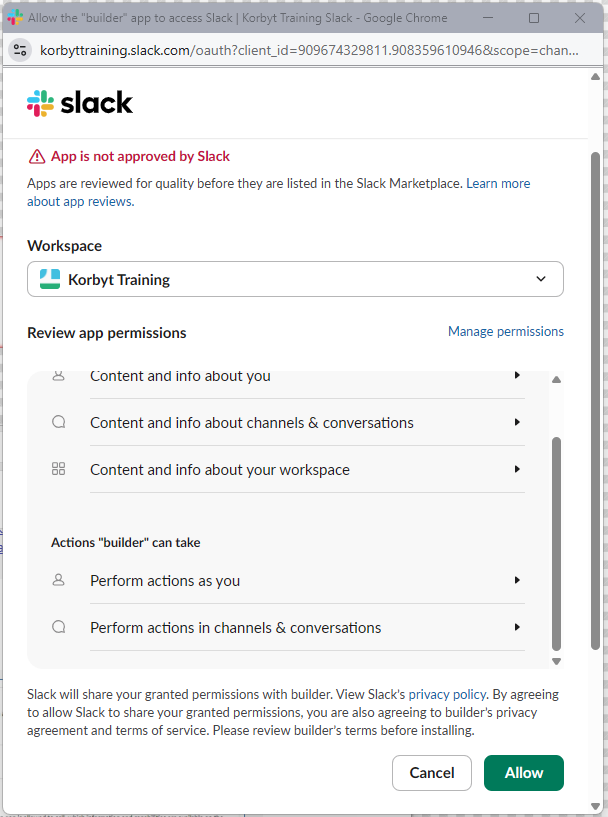
Task: Click the URL in the address bar
Action: coord(309,51)
